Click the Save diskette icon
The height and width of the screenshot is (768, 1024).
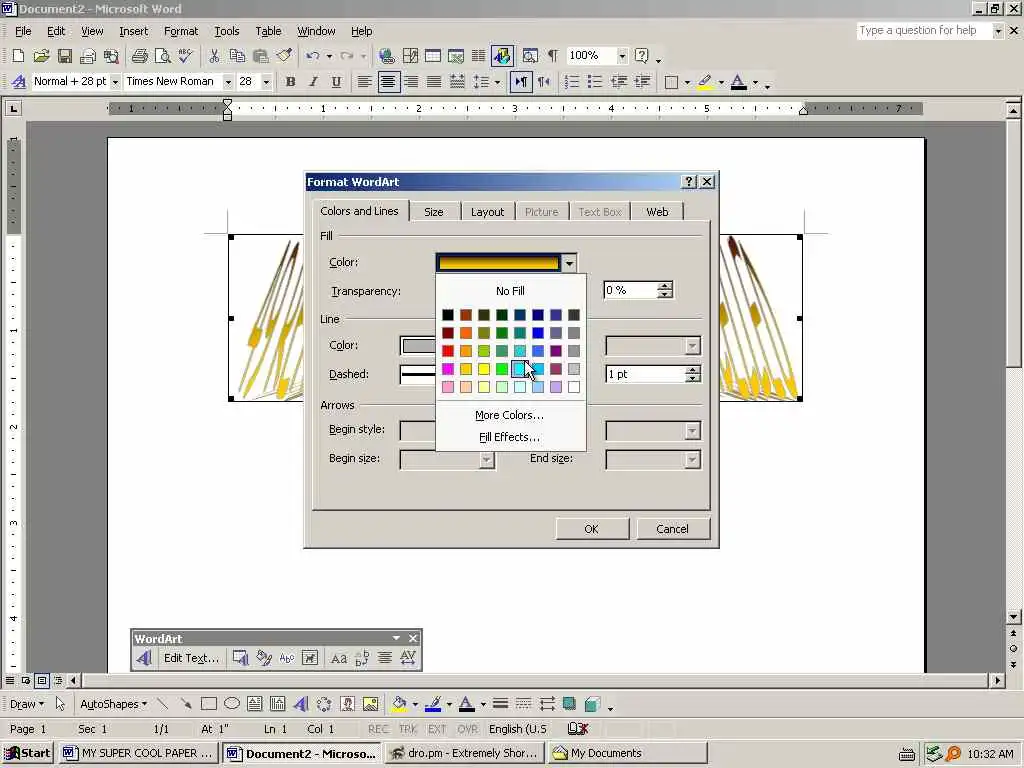point(65,56)
